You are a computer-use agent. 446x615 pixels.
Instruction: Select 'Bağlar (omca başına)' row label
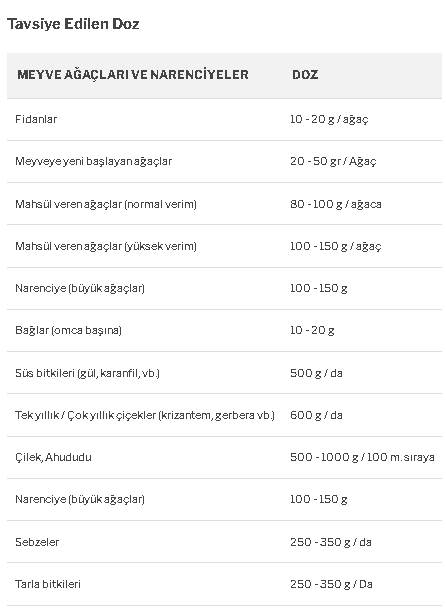68,330
